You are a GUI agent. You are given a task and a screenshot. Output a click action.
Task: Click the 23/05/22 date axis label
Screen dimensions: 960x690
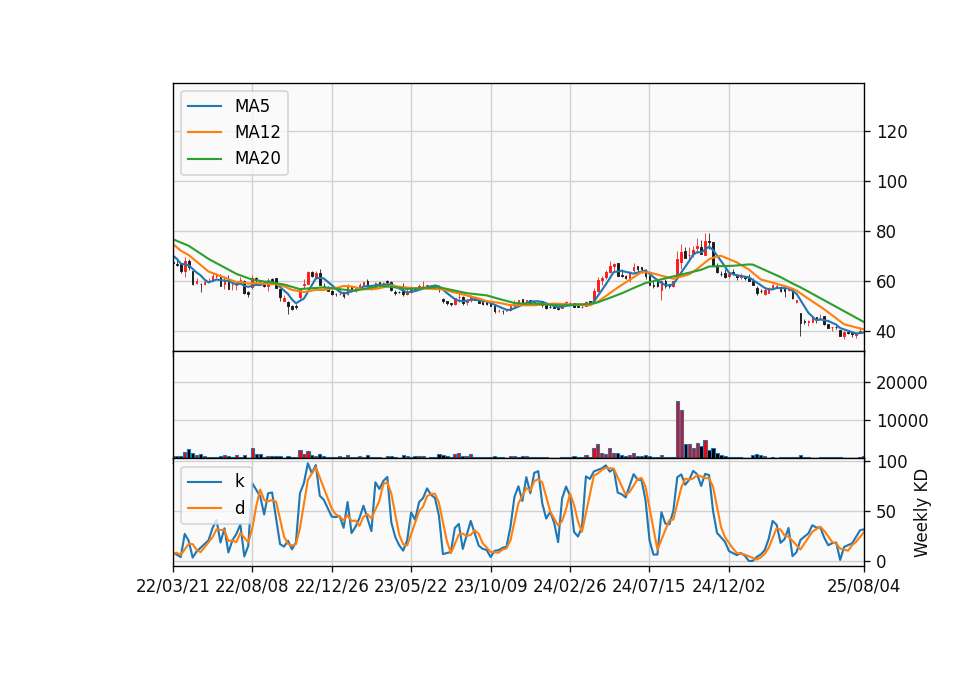411,587
